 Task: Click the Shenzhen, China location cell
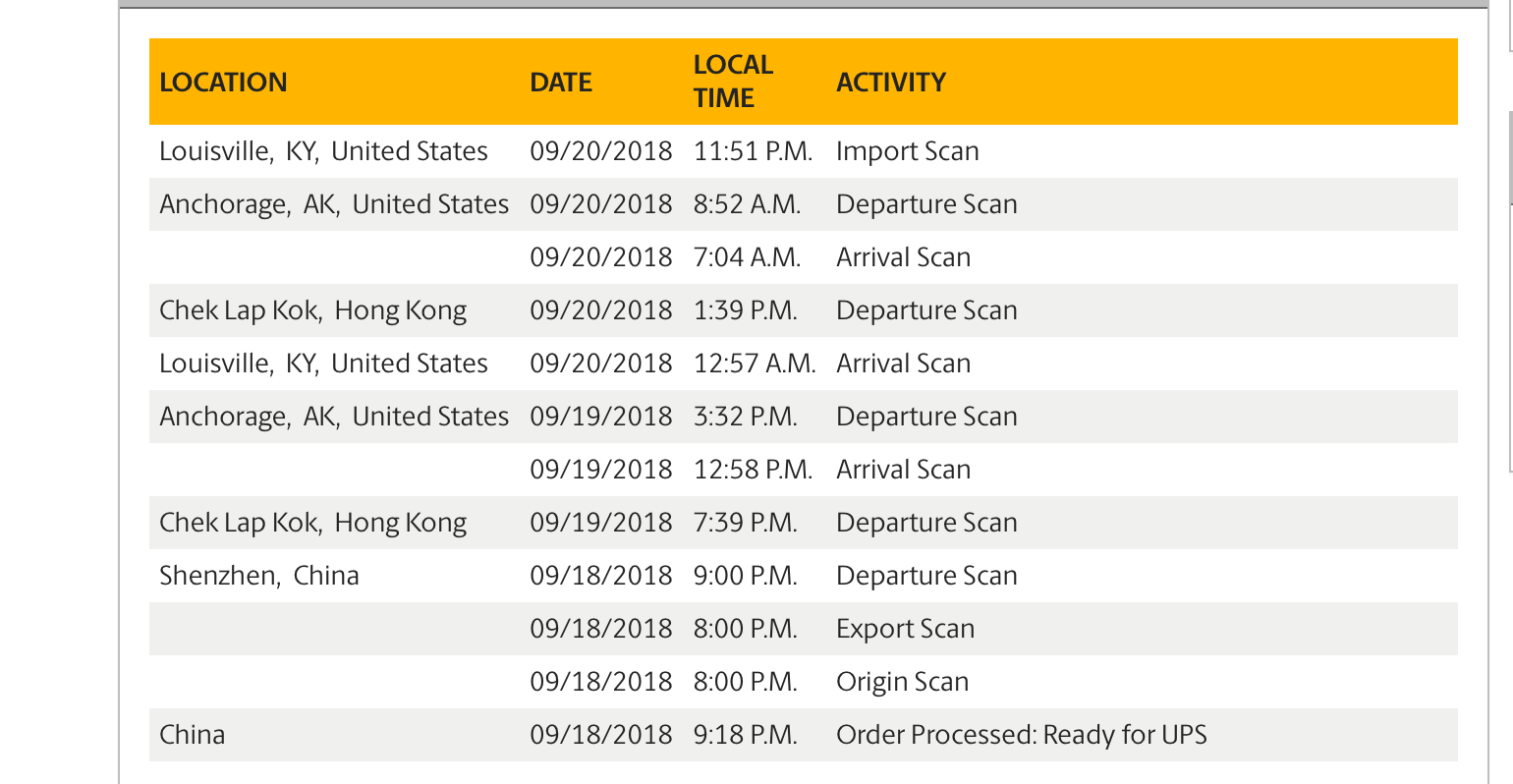[x=259, y=576]
